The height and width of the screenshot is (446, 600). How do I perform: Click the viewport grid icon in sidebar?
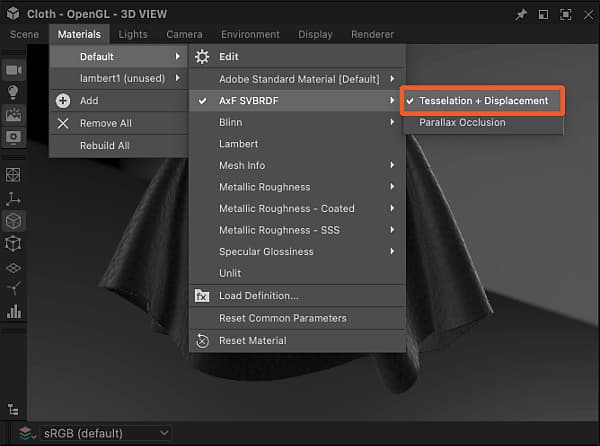13,175
